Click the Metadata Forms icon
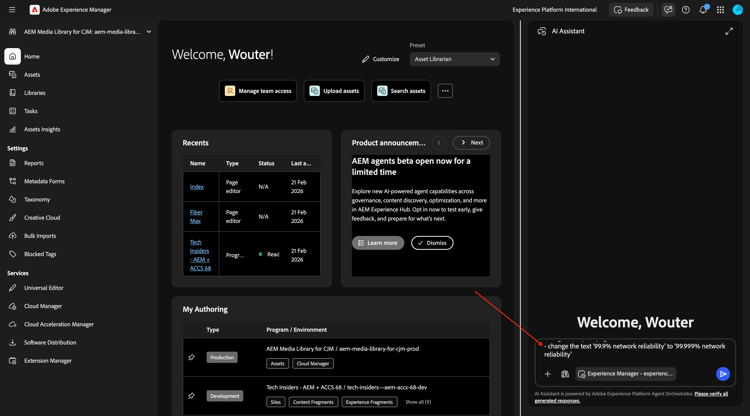The height and width of the screenshot is (416, 750). coord(12,181)
